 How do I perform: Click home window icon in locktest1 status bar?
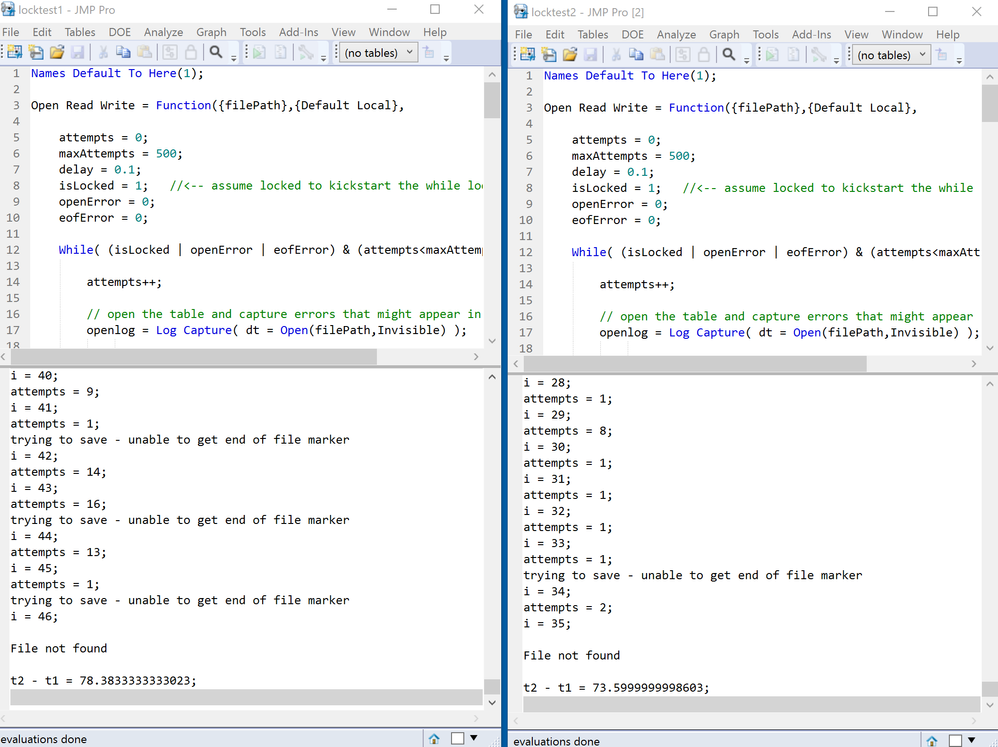(x=434, y=739)
